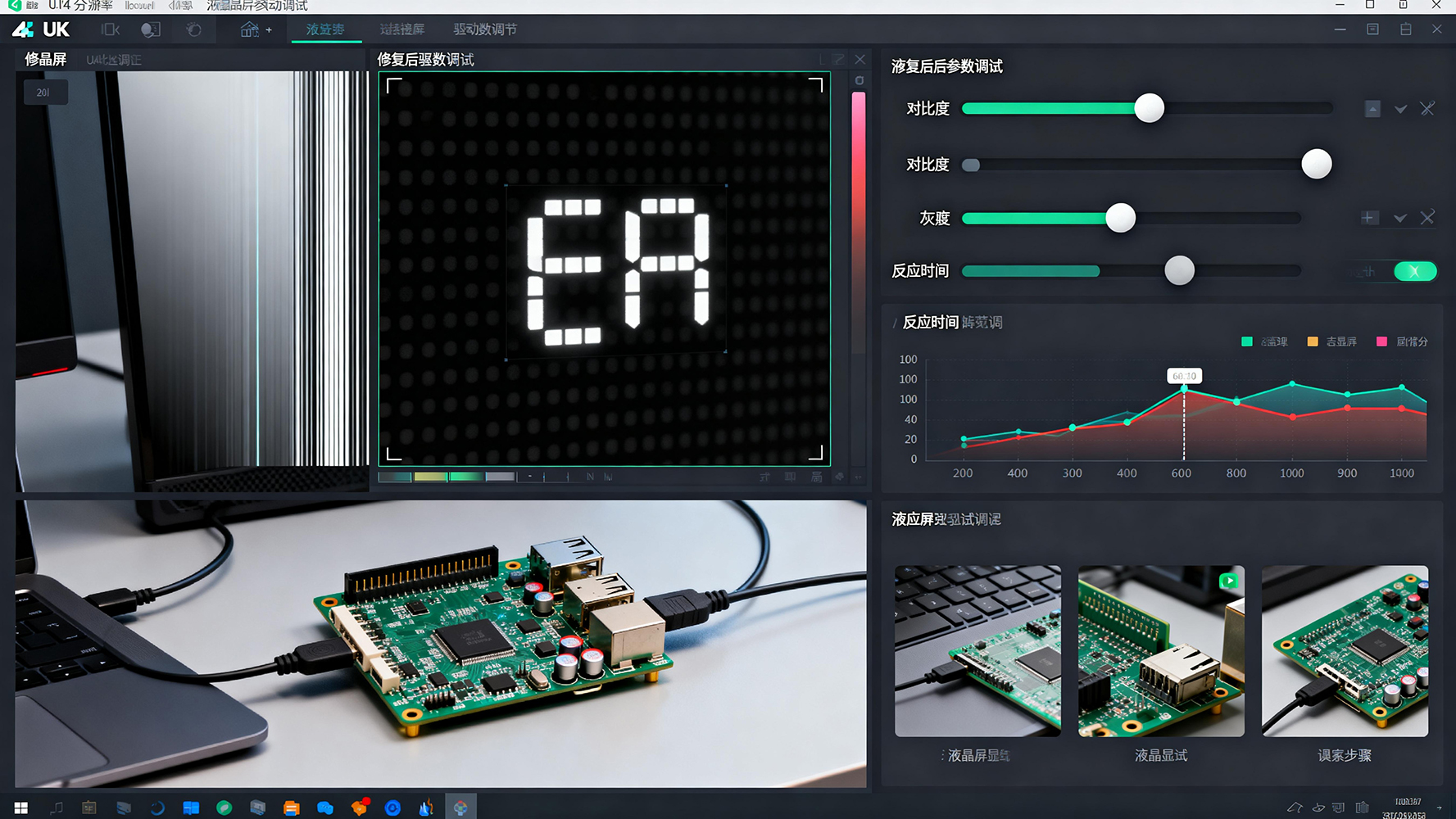
Task: Toggle the green switch in 反应时间 row
Action: [1415, 271]
